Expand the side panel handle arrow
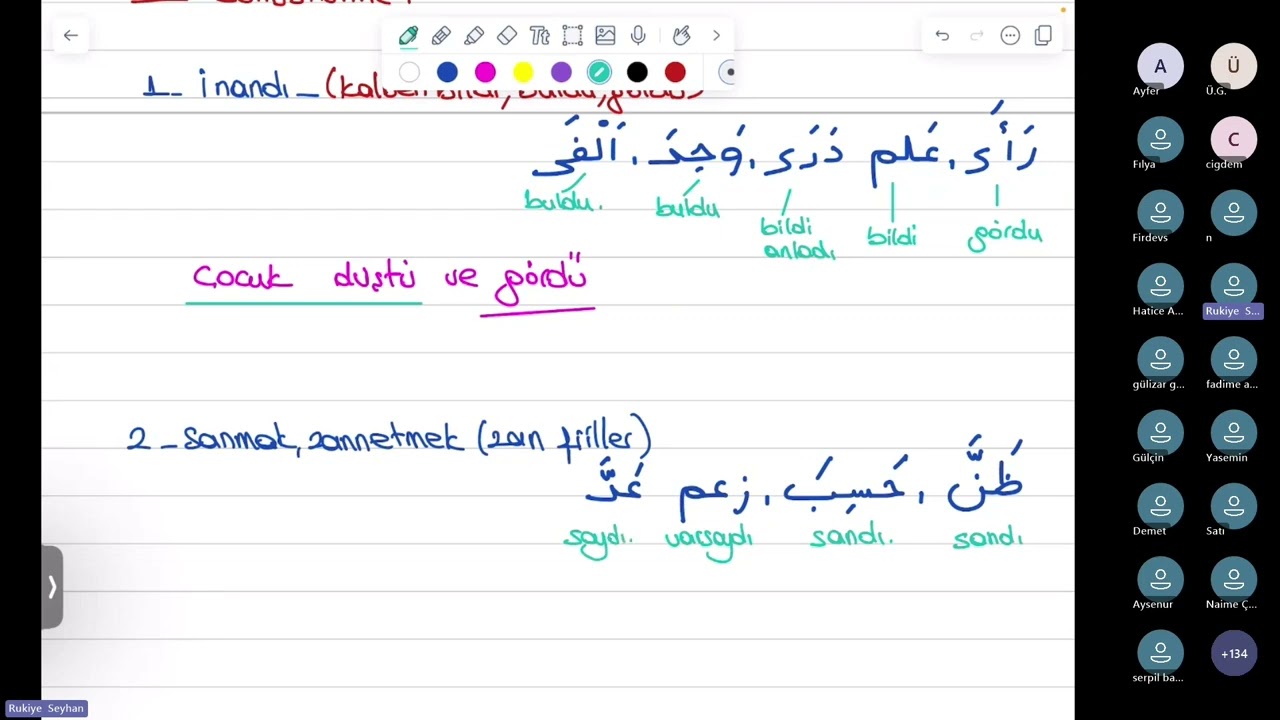1280x720 pixels. point(52,587)
